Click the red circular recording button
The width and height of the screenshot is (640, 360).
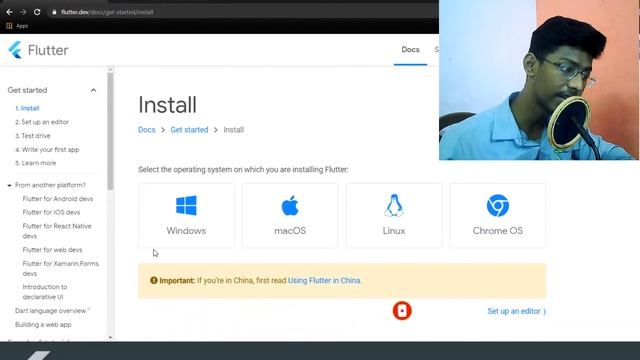(402, 311)
